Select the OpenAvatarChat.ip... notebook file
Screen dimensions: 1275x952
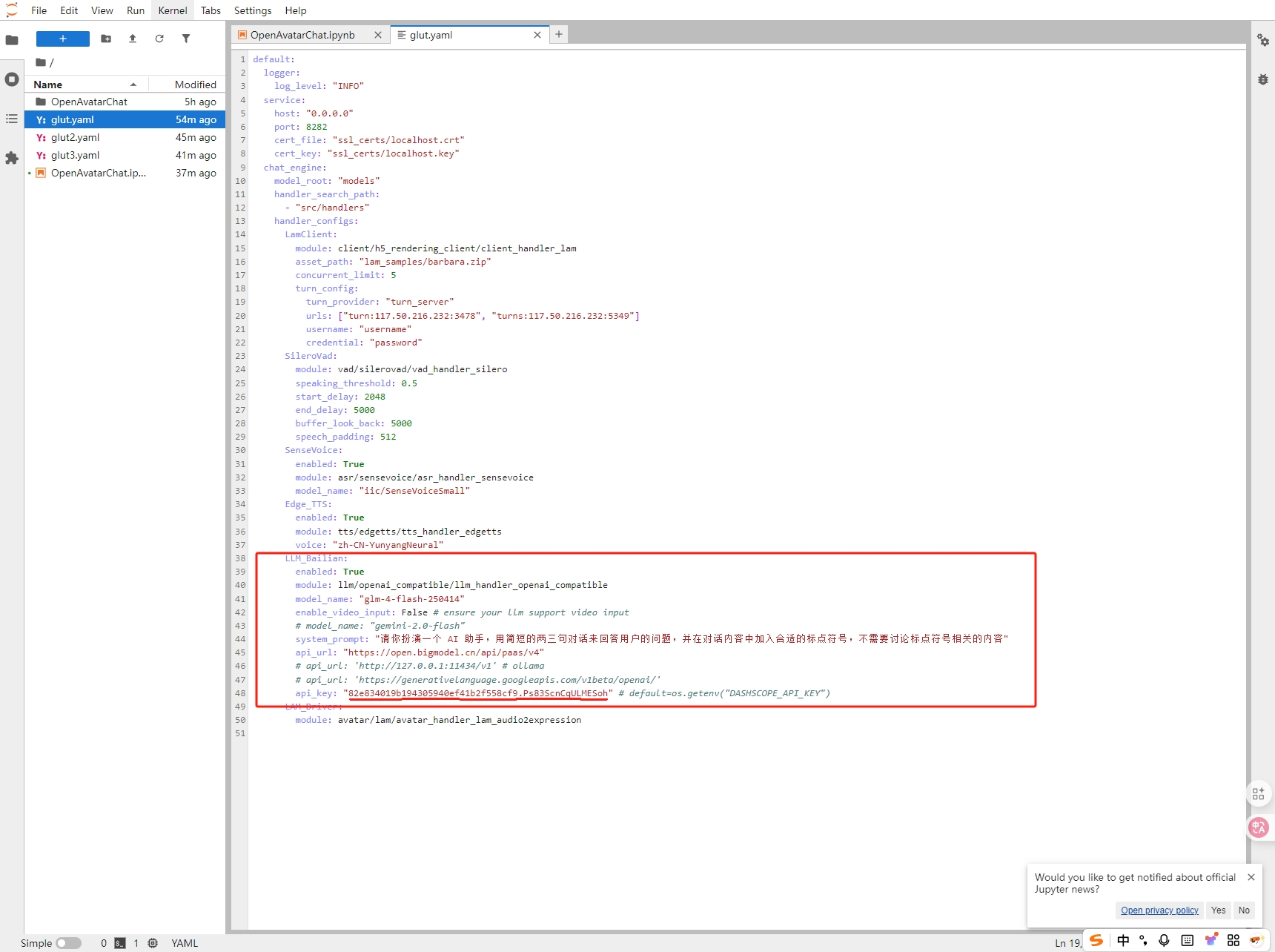125,173
